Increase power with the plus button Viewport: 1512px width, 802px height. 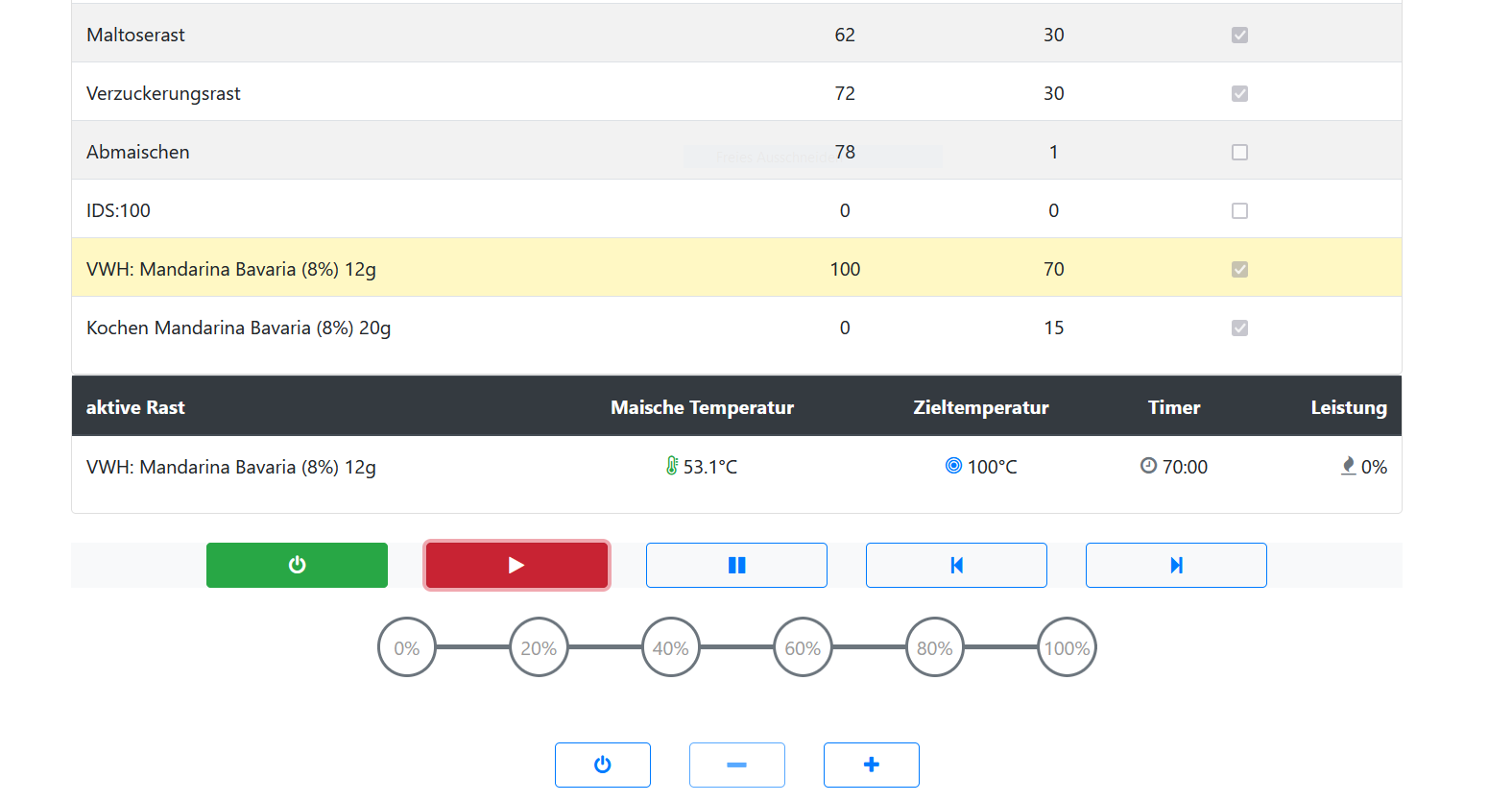pyautogui.click(x=871, y=765)
